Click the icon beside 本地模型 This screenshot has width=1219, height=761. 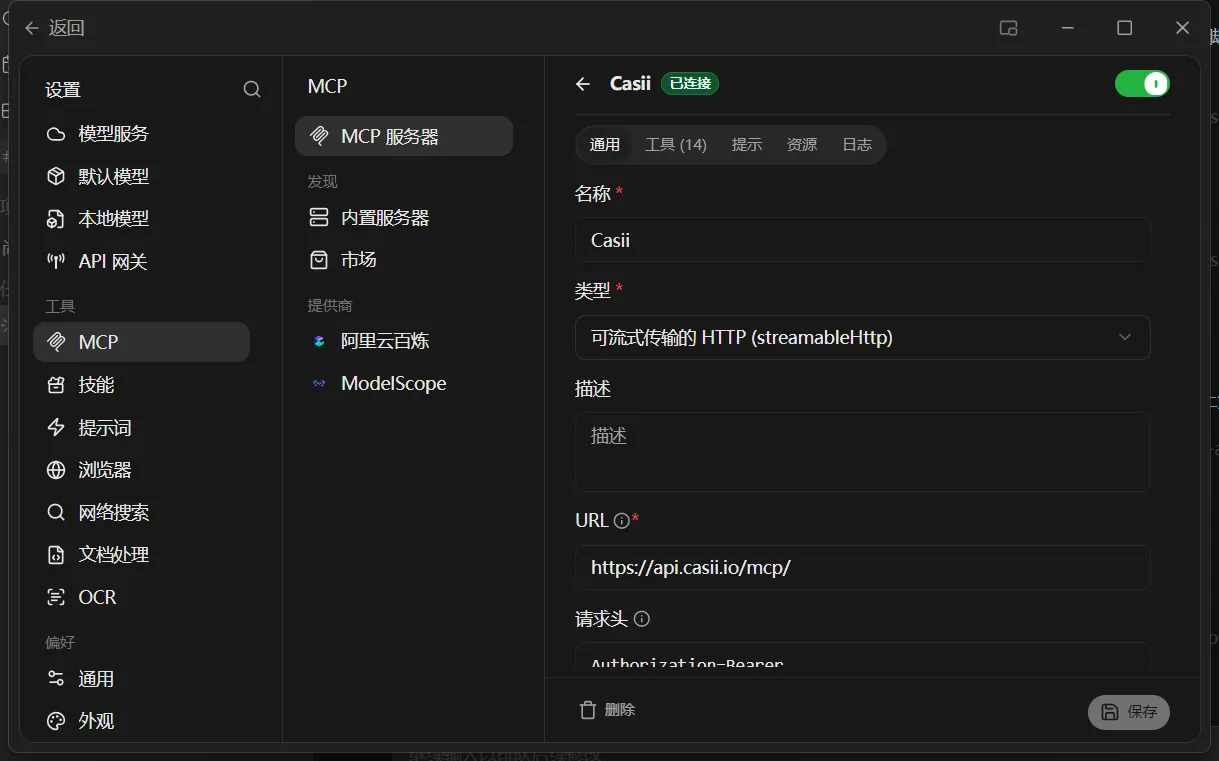tap(56, 219)
